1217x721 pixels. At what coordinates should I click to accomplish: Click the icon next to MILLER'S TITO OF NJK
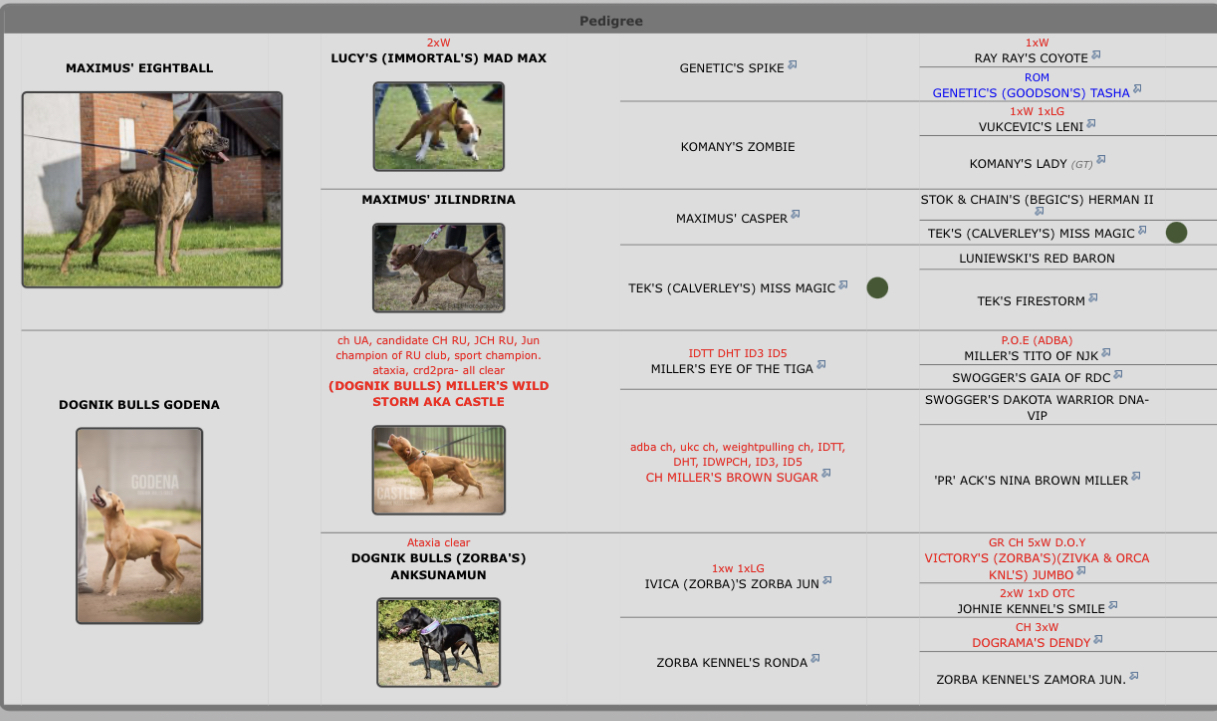pos(1107,353)
